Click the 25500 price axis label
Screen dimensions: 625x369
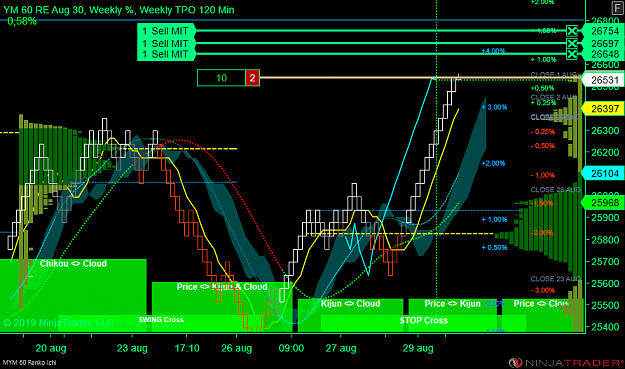605,305
